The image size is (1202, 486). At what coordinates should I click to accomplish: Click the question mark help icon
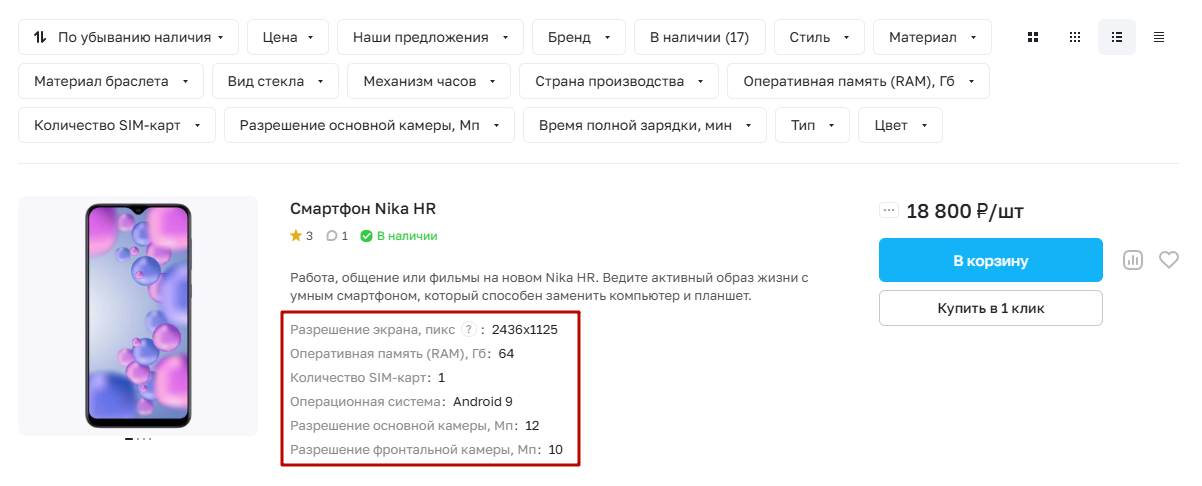468,330
